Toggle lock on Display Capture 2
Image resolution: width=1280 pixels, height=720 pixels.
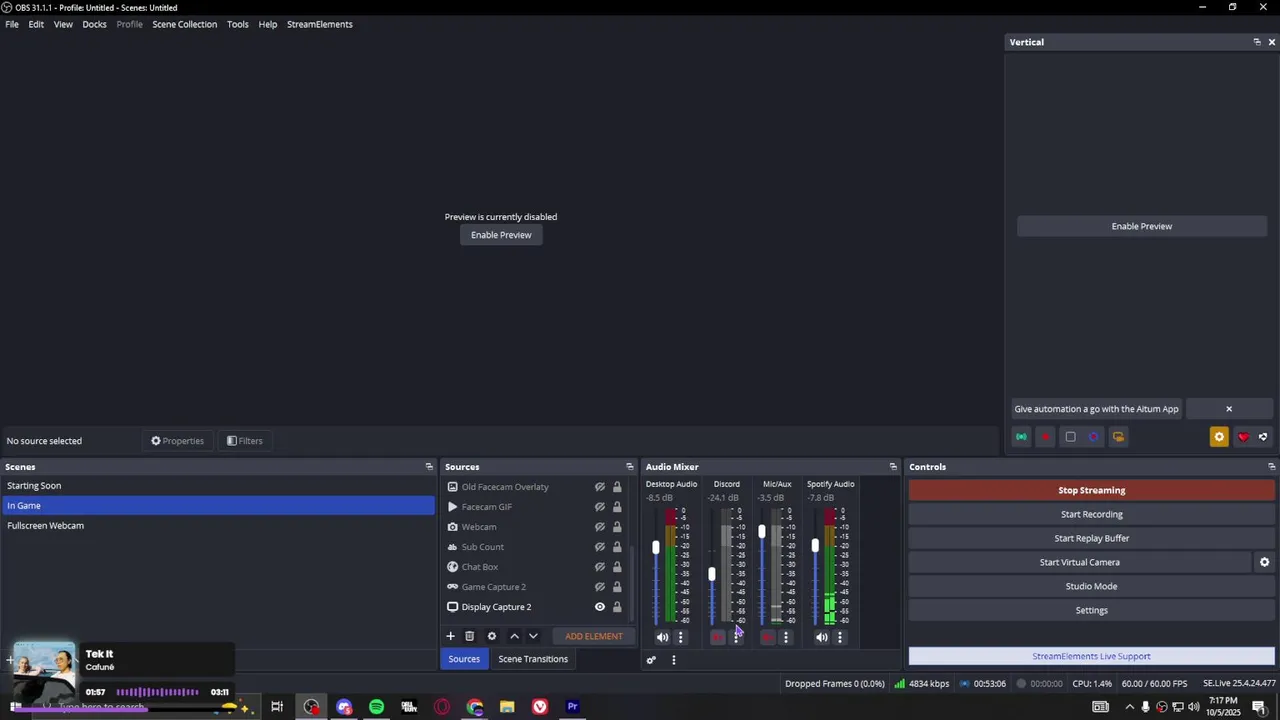617,607
